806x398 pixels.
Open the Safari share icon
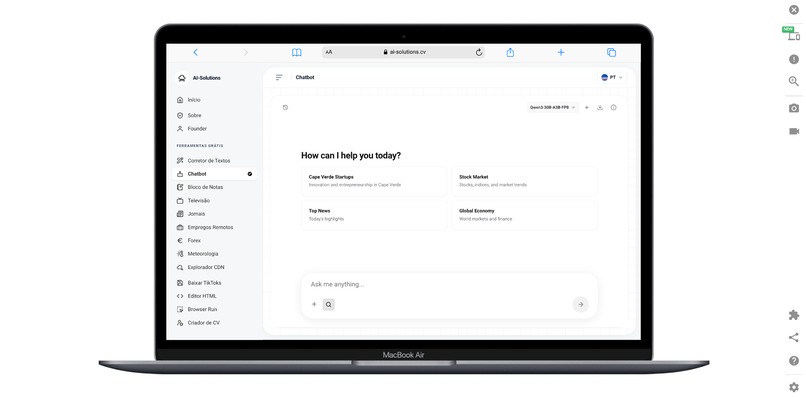point(510,52)
